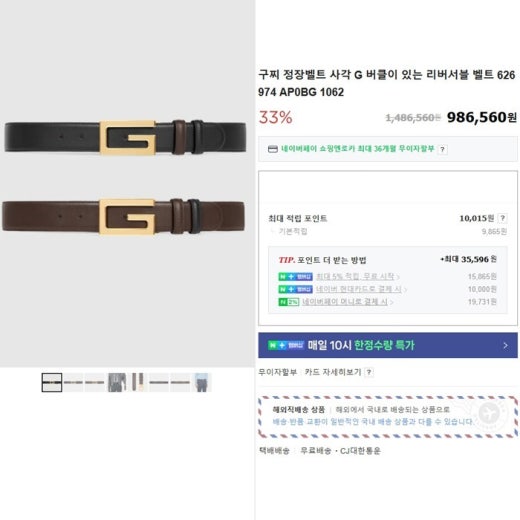Click the 배송·반품·교환 overseas shipping notice text

point(373,422)
